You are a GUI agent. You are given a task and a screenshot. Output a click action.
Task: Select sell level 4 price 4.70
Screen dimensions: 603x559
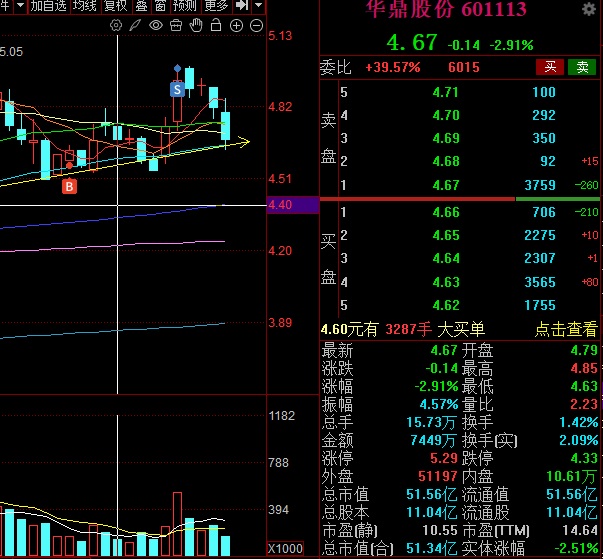tap(446, 115)
